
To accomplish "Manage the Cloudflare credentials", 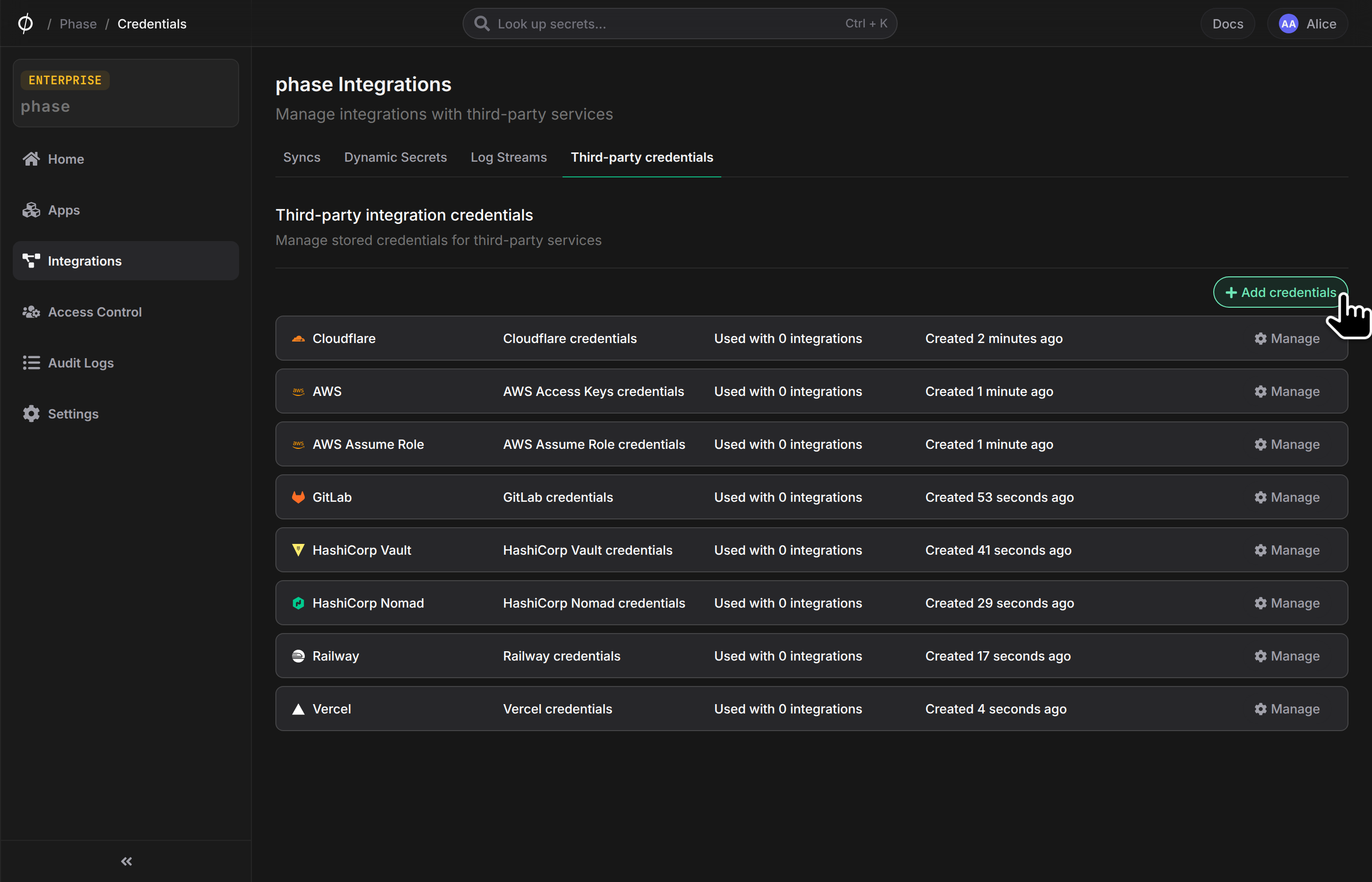I will pos(1287,339).
